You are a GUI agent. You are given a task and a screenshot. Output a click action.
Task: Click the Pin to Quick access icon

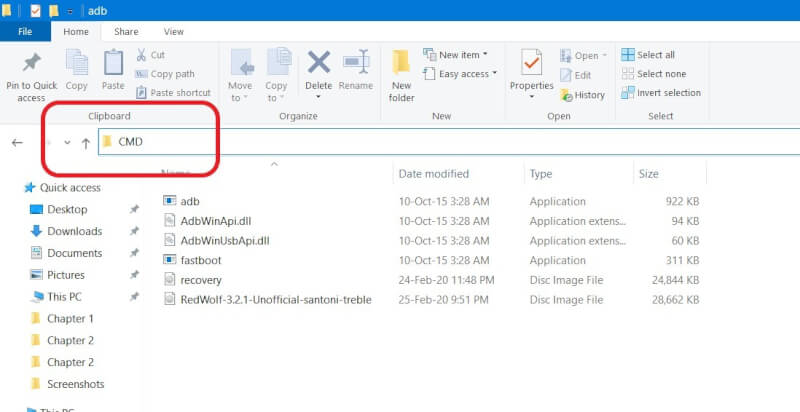pyautogui.click(x=32, y=63)
